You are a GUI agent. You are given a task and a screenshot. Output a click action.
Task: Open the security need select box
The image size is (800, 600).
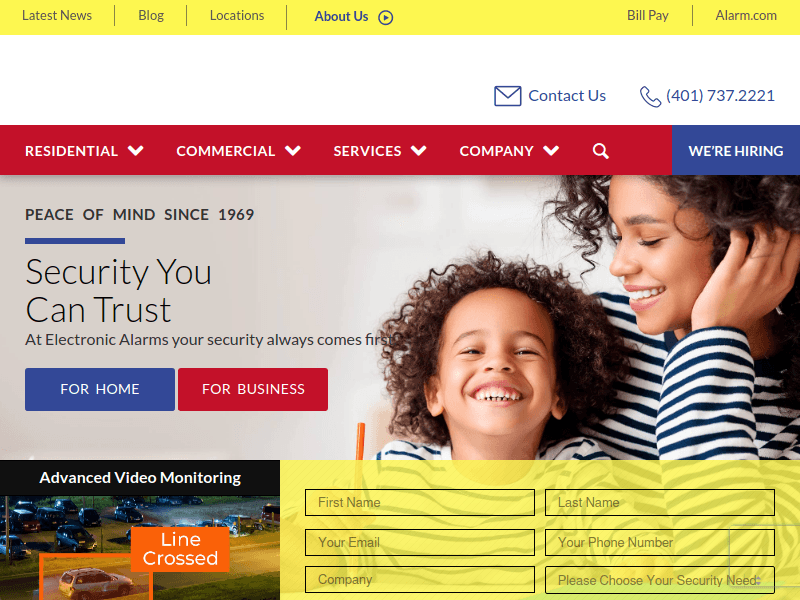point(660,580)
